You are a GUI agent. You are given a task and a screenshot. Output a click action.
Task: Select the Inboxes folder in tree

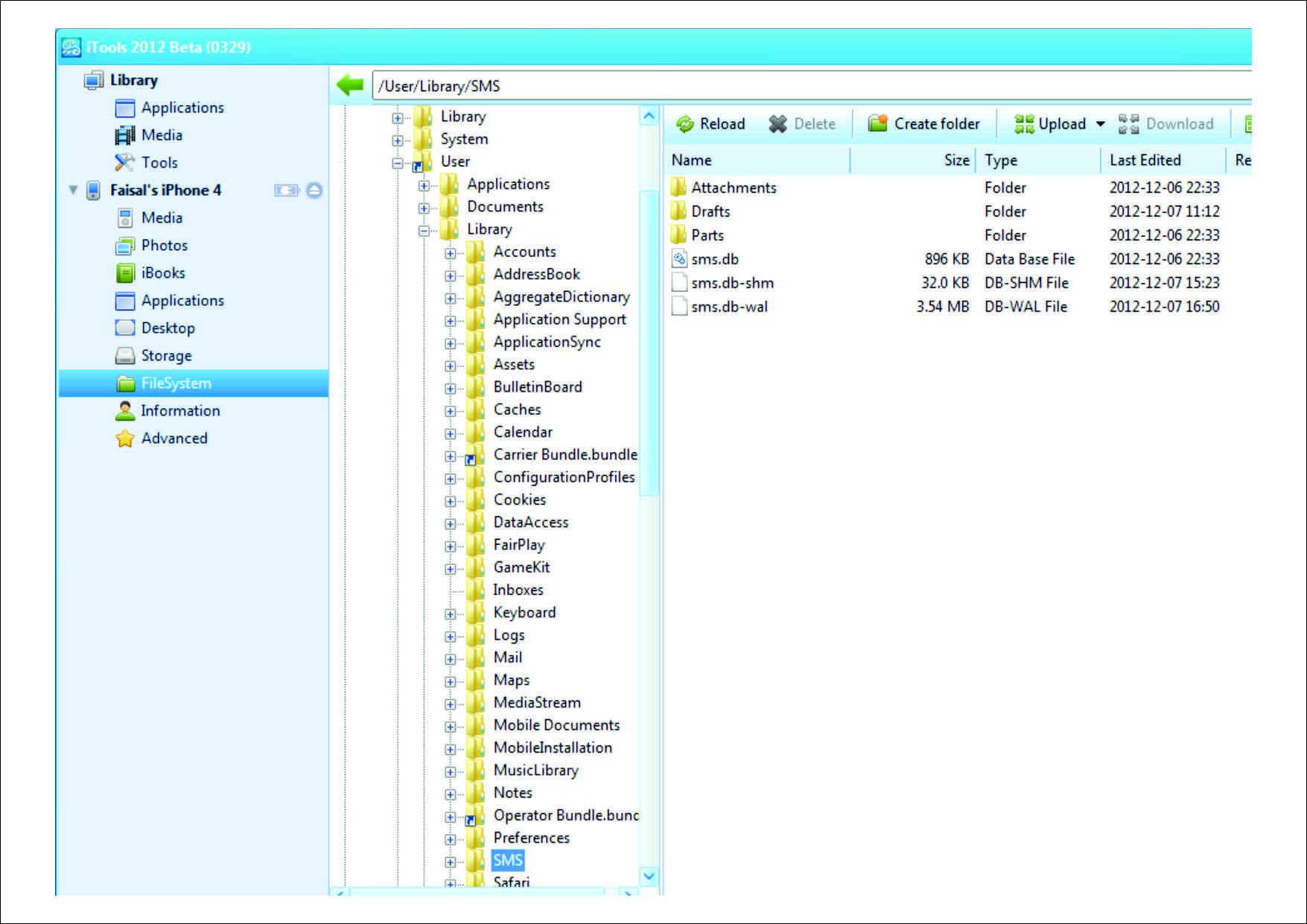(518, 590)
